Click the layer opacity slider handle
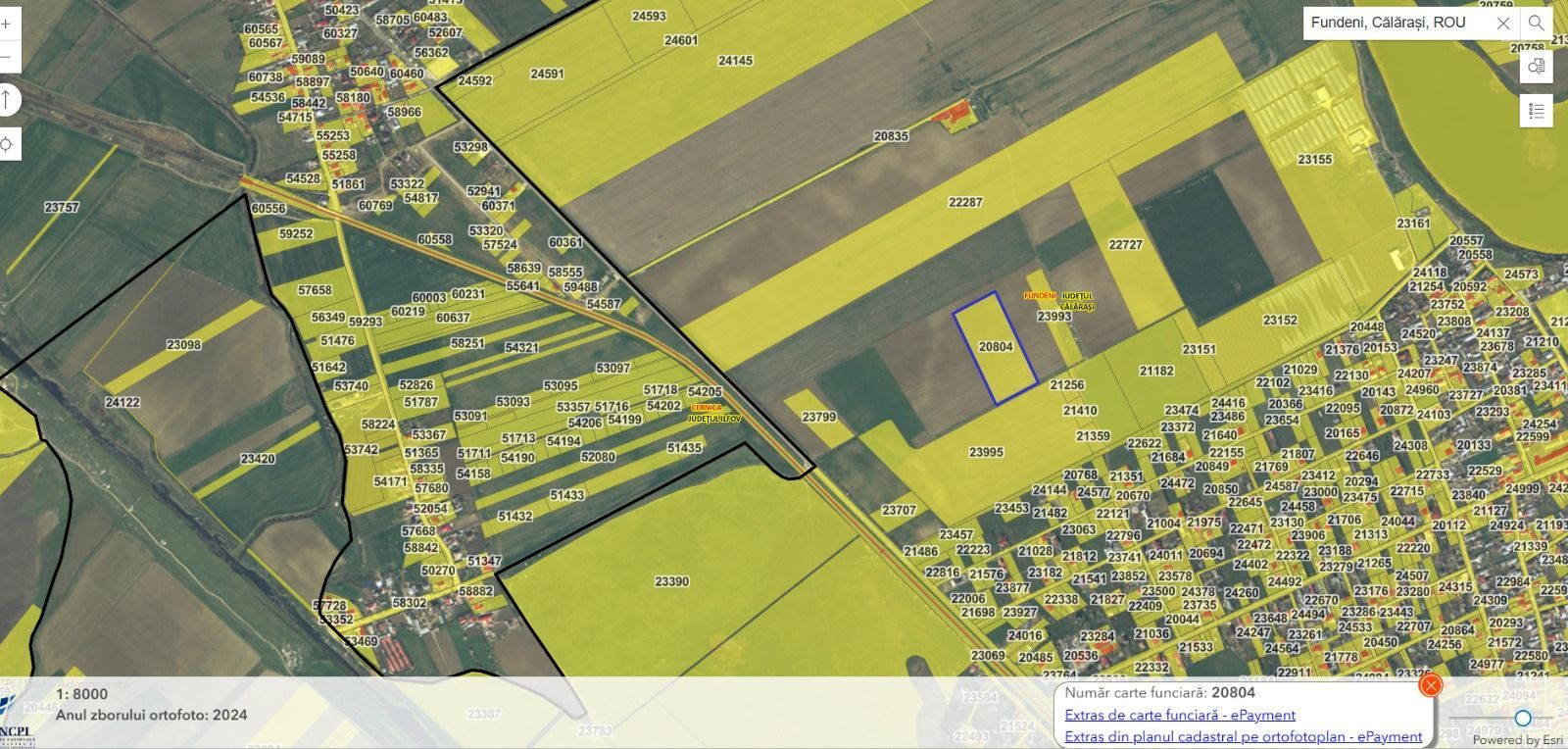Image resolution: width=1568 pixels, height=749 pixels. [1523, 719]
